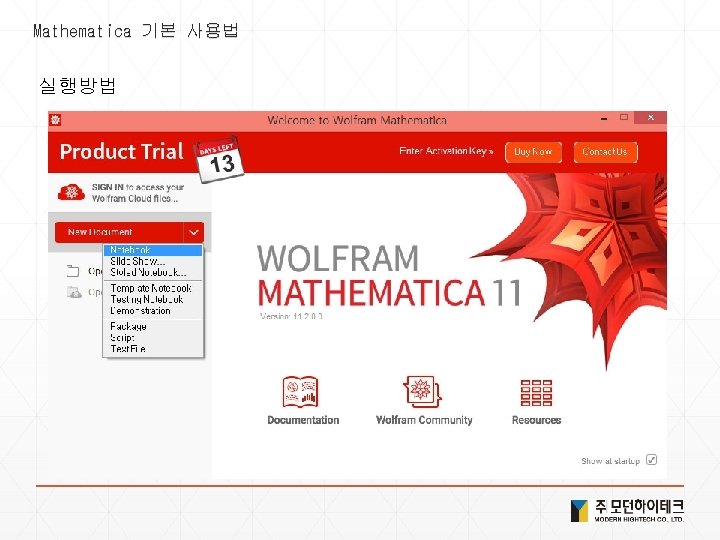Open the Documentation book icon
Screen dimensions: 720x540
tap(300, 391)
